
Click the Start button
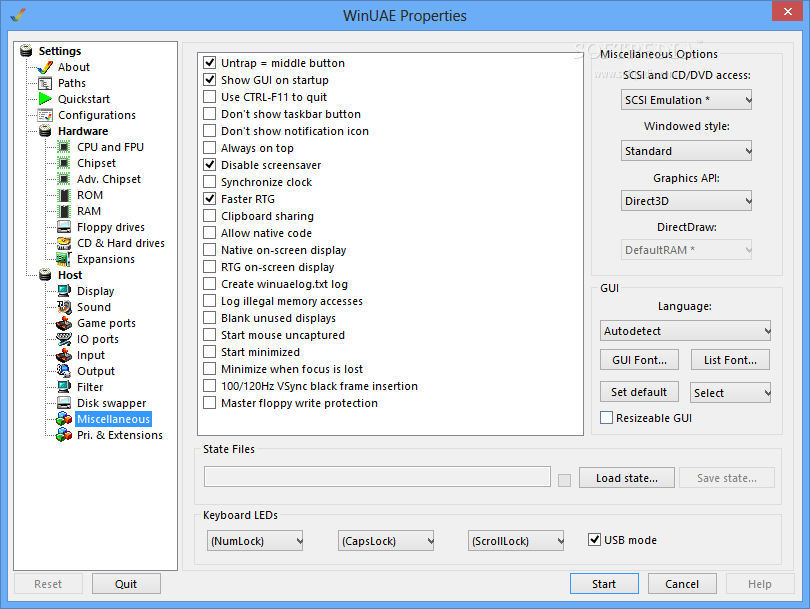tap(604, 584)
